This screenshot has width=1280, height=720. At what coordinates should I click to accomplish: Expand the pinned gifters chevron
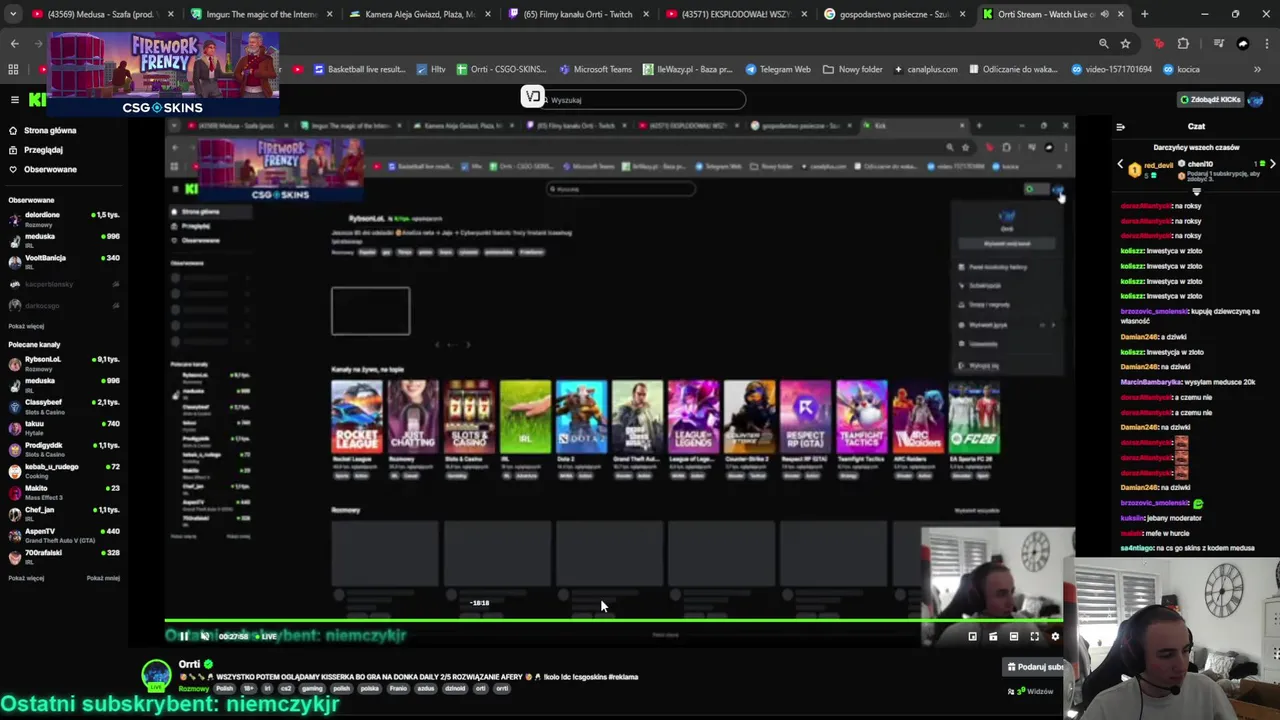[x=1196, y=192]
